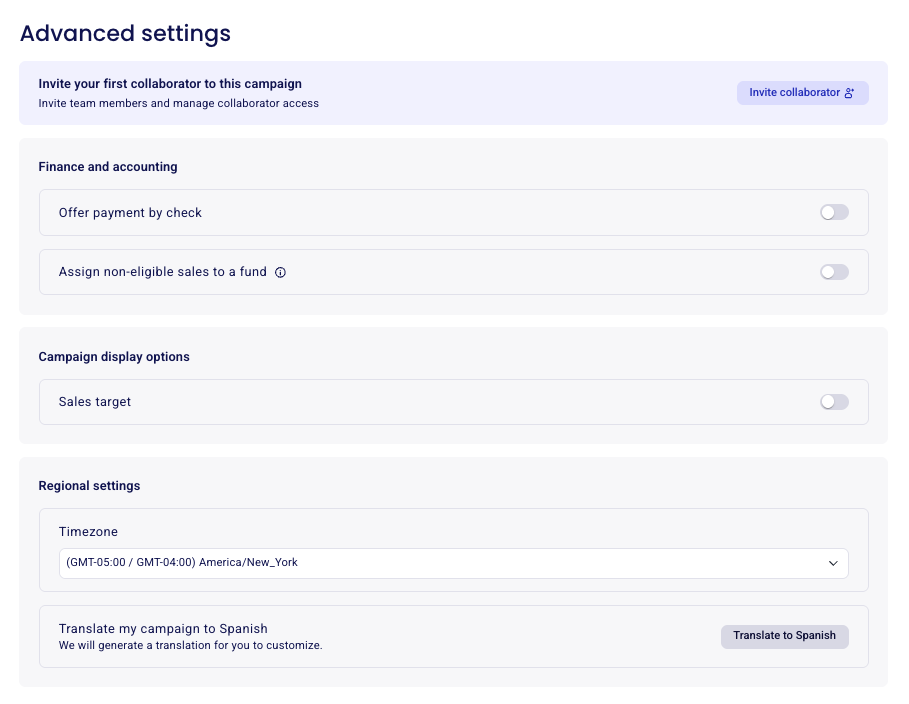Image resolution: width=909 pixels, height=704 pixels.
Task: Click the add-person icon on Invite collaborator
Action: tap(849, 93)
